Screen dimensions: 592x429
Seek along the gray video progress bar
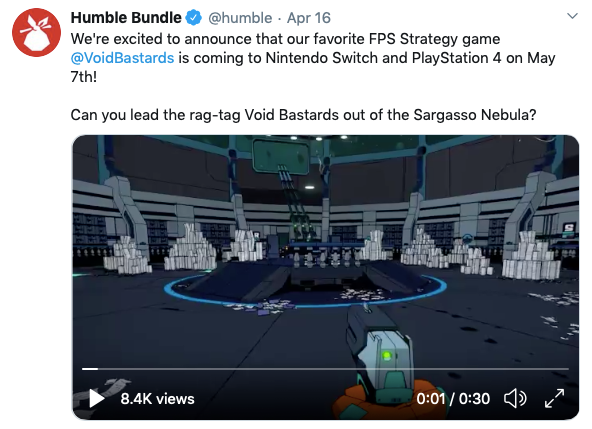pyautogui.click(x=325, y=369)
